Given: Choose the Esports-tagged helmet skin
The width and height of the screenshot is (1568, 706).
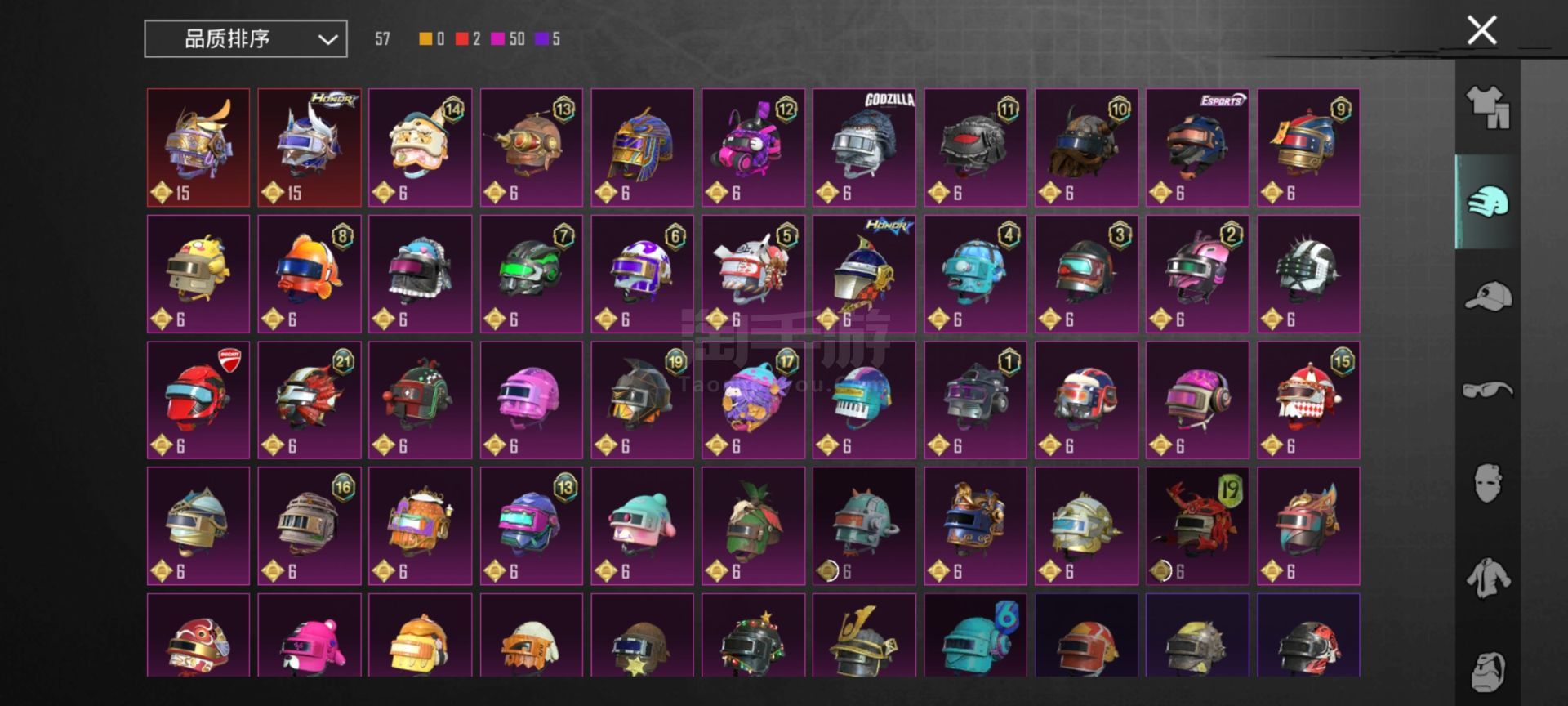Looking at the screenshot, I should tap(1197, 147).
